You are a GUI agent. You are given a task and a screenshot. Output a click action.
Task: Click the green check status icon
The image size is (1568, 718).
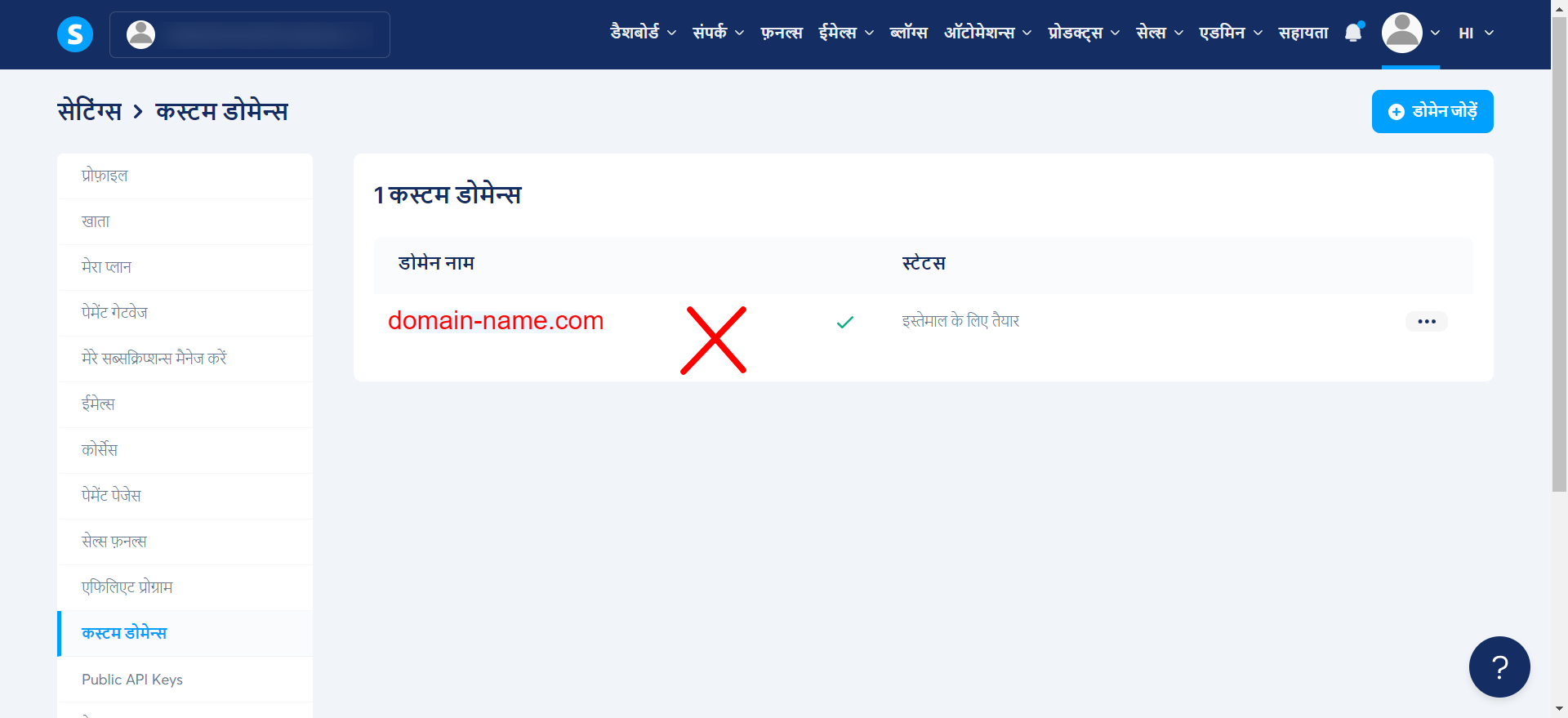point(845,322)
